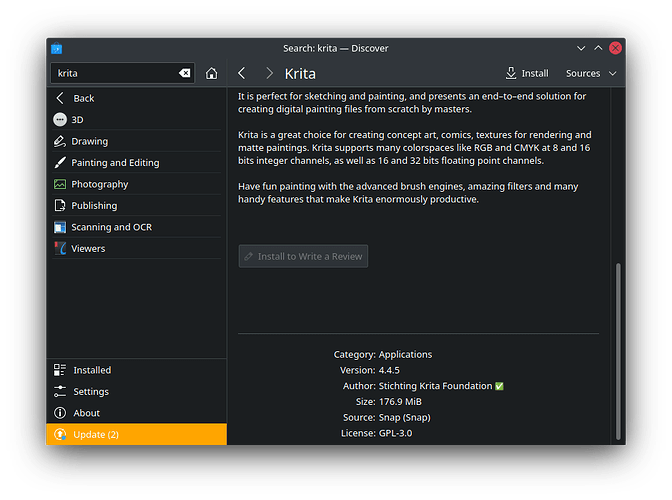Viewport: 672px width, 500px height.
Task: Click the Update notification icon
Action: coord(60,434)
